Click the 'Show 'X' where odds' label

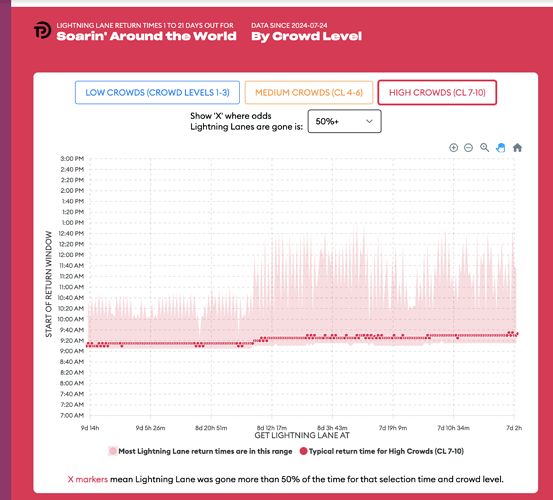click(x=231, y=116)
